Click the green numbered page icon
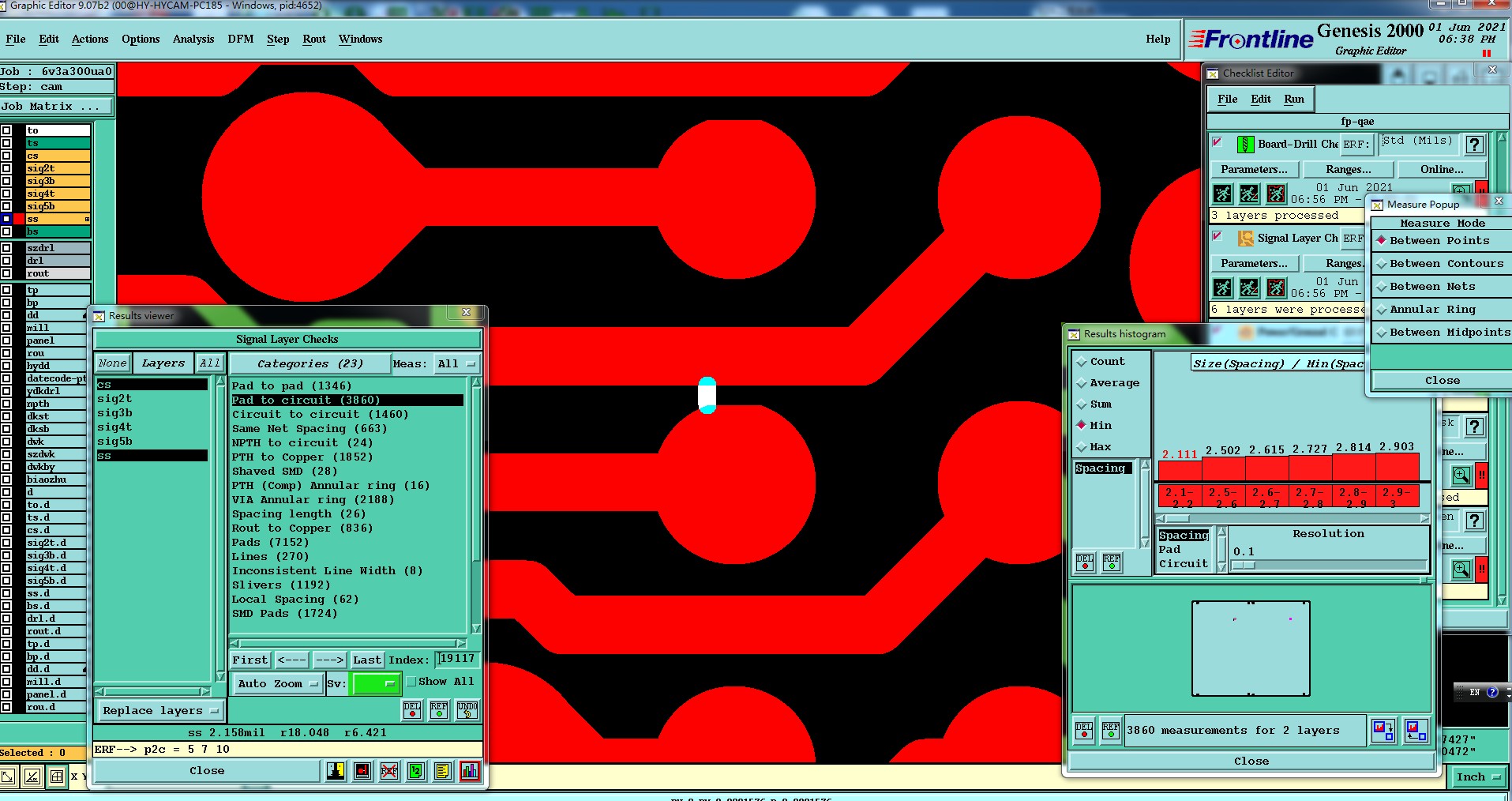The height and width of the screenshot is (801, 1512). [416, 770]
